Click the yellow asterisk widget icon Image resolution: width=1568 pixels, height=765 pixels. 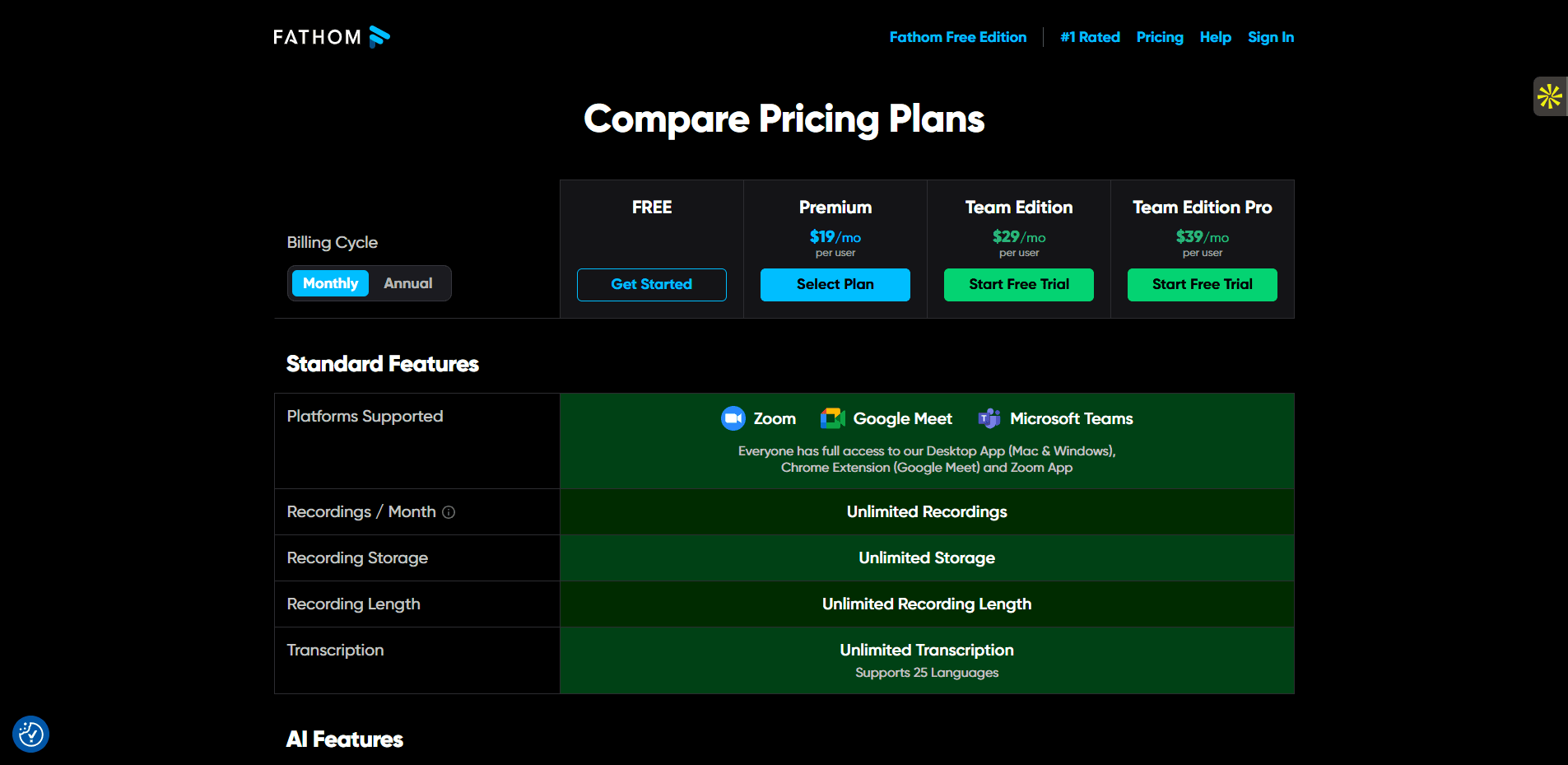pos(1549,96)
